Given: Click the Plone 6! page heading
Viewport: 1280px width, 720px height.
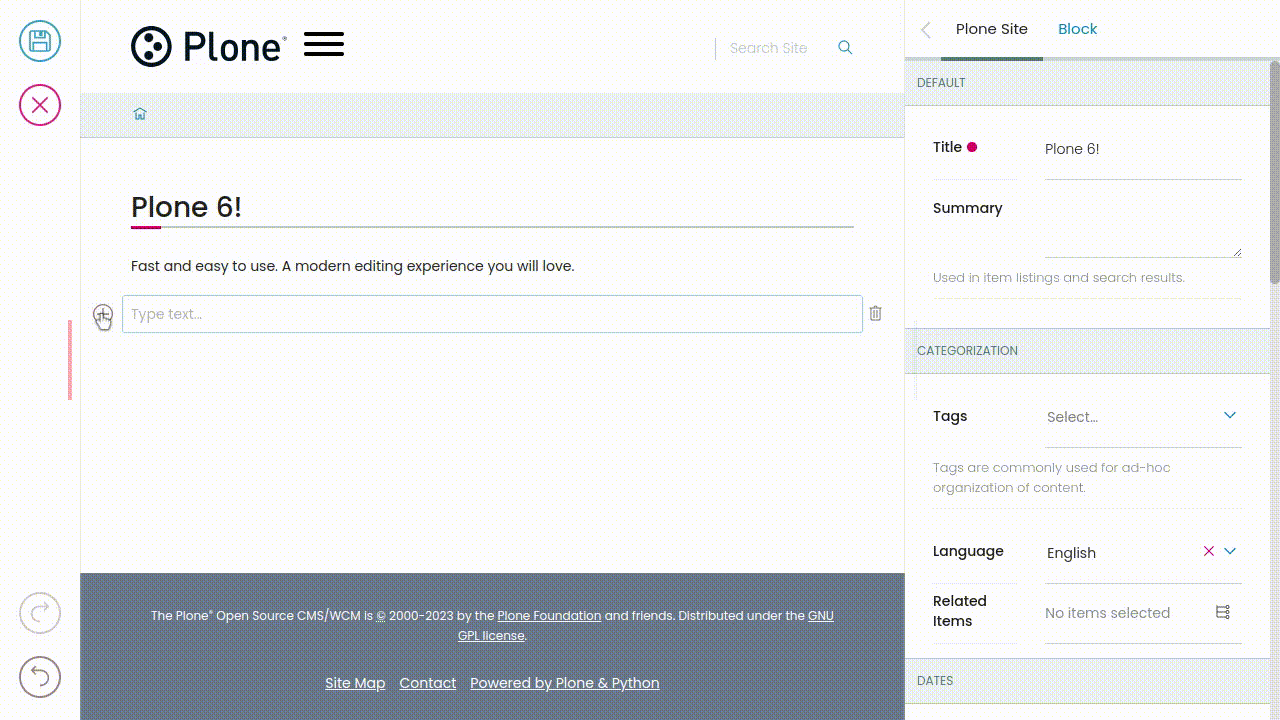Looking at the screenshot, I should [186, 207].
